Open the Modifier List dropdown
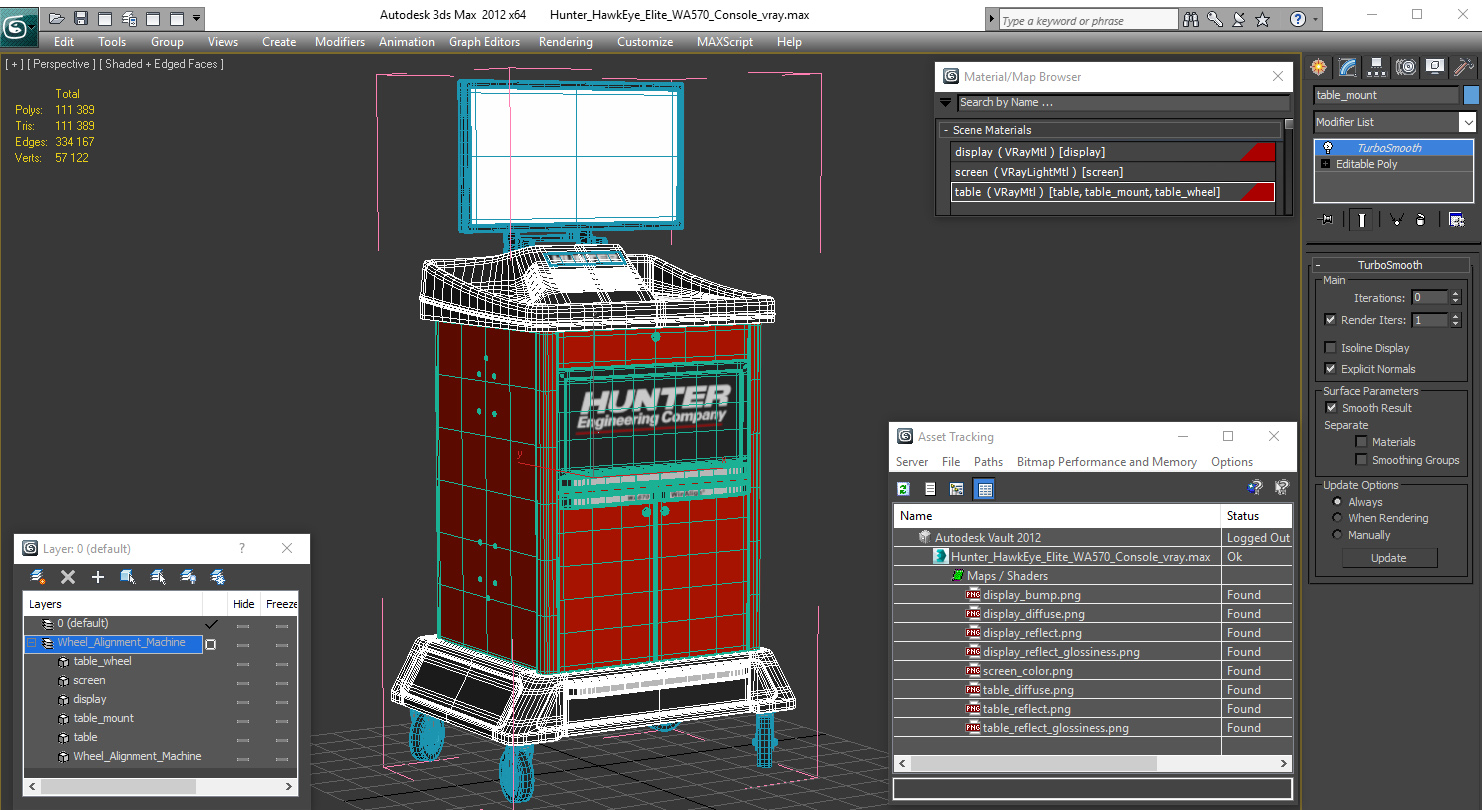 tap(1467, 122)
